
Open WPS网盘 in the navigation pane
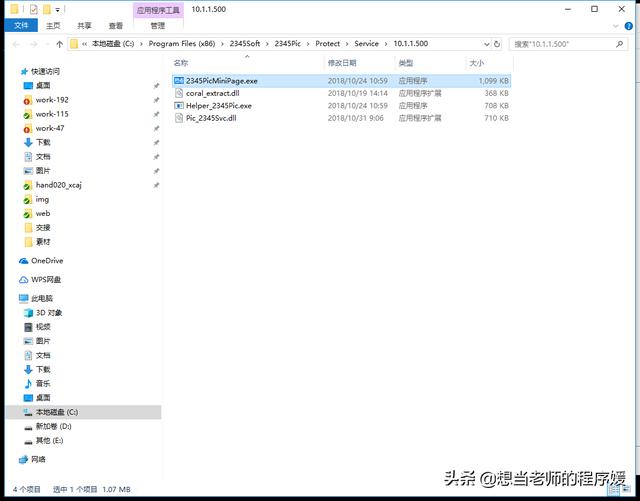tap(46, 280)
